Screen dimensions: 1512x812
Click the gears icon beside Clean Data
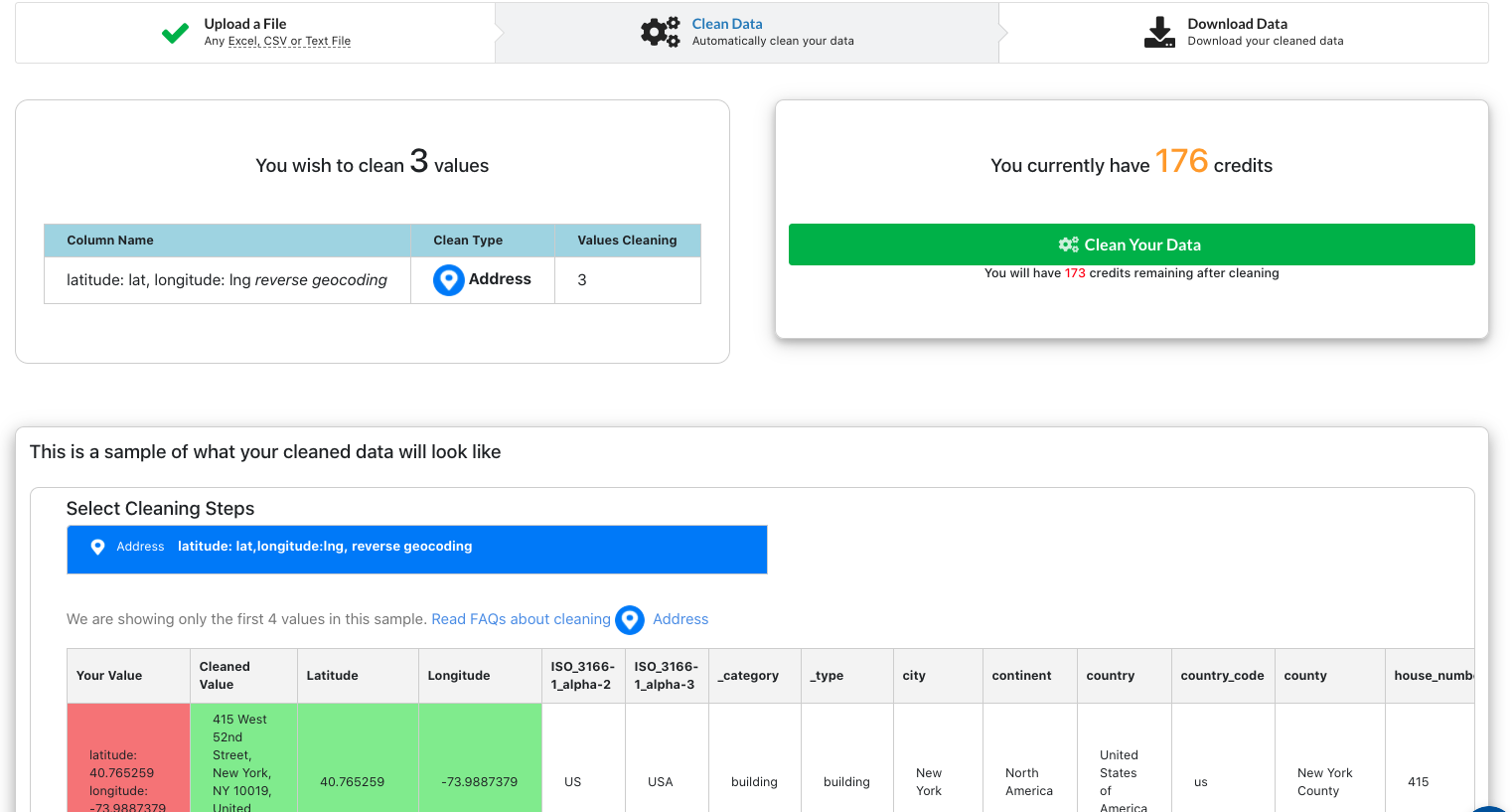point(661,32)
